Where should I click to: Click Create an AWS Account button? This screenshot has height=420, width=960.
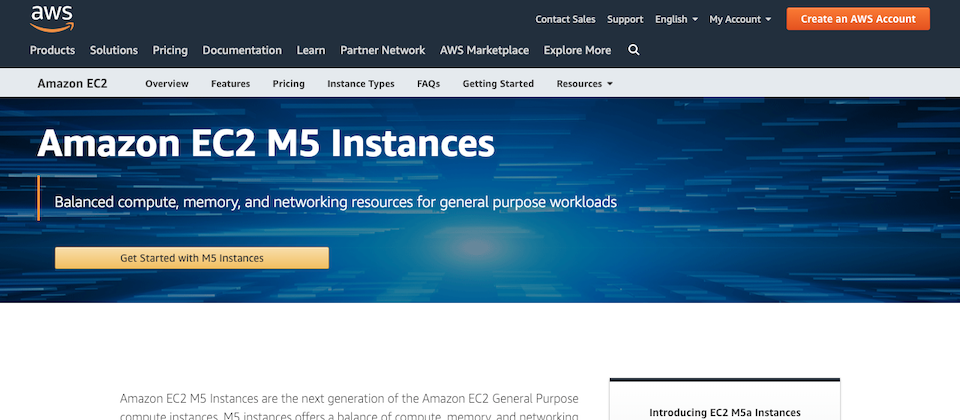[858, 19]
